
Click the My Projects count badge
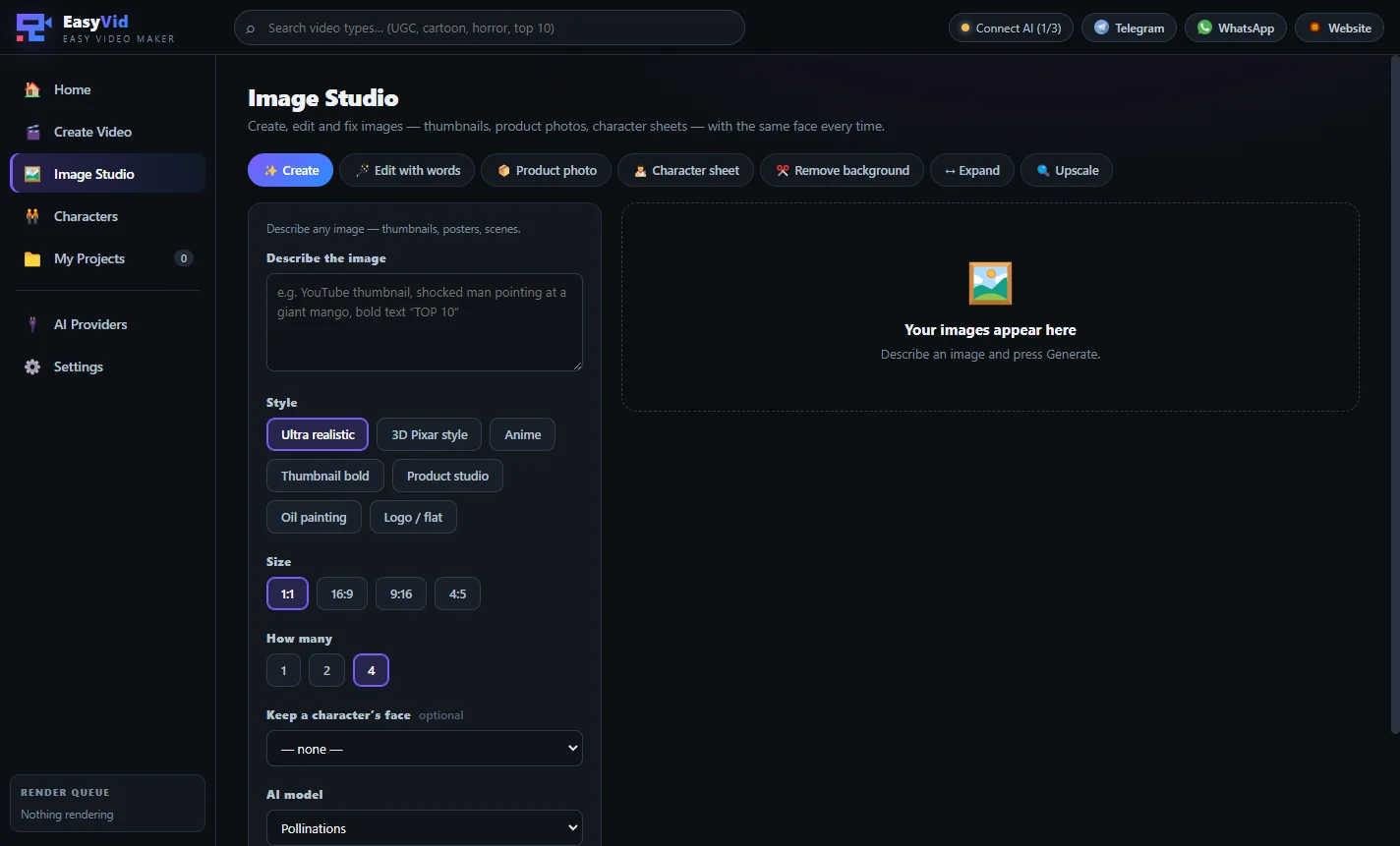(x=184, y=258)
